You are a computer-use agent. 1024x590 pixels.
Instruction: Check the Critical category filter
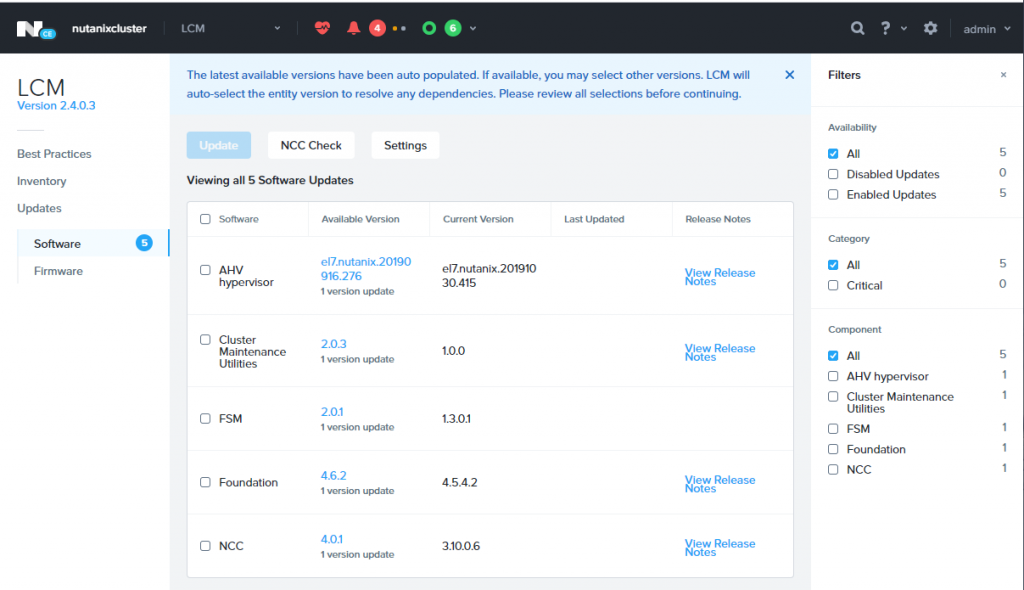pos(833,285)
